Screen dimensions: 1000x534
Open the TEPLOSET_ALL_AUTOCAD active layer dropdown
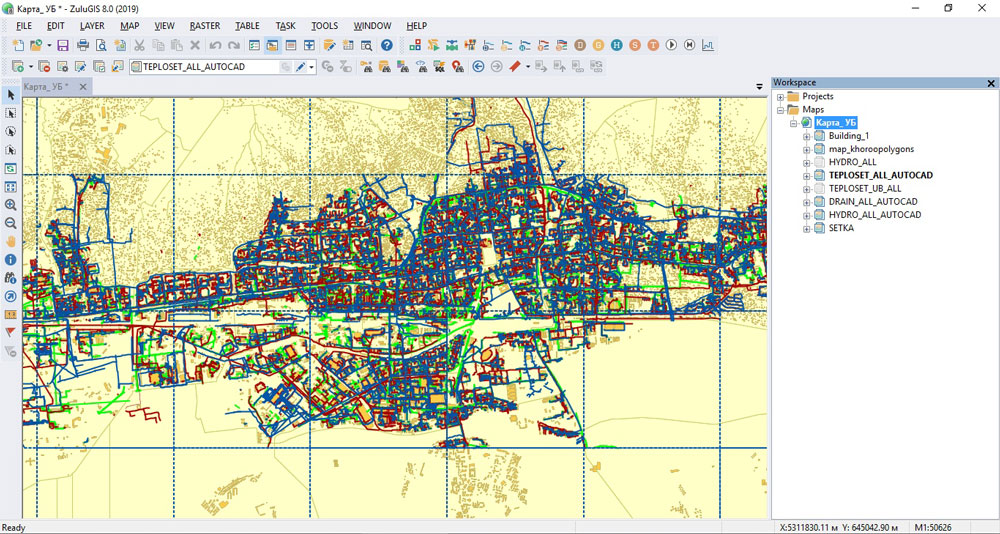coord(312,67)
